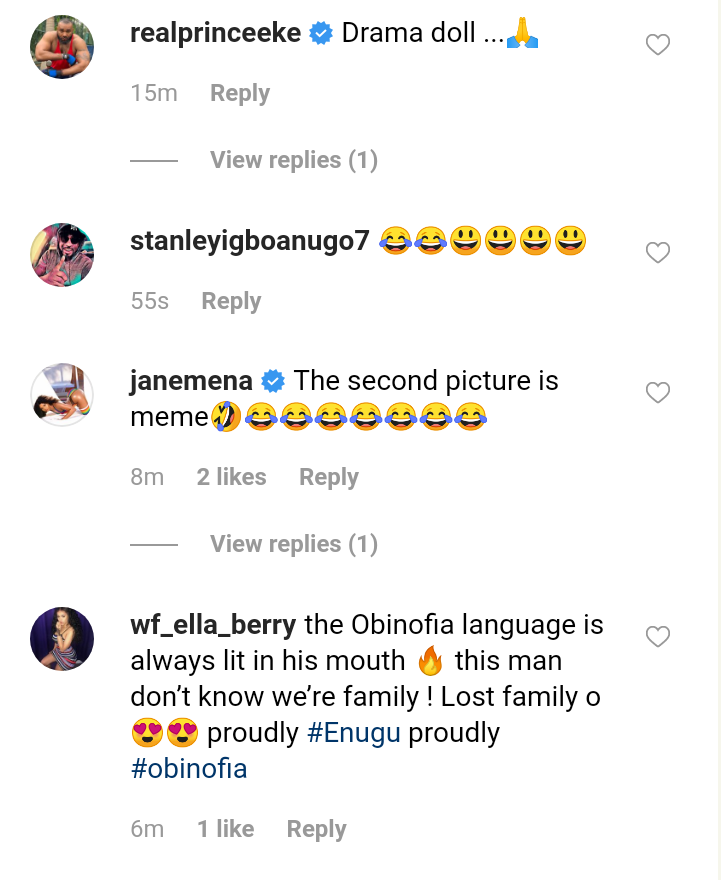Screen dimensions: 721x880
Task: Open realprinceeke's profile picture
Action: 62,47
